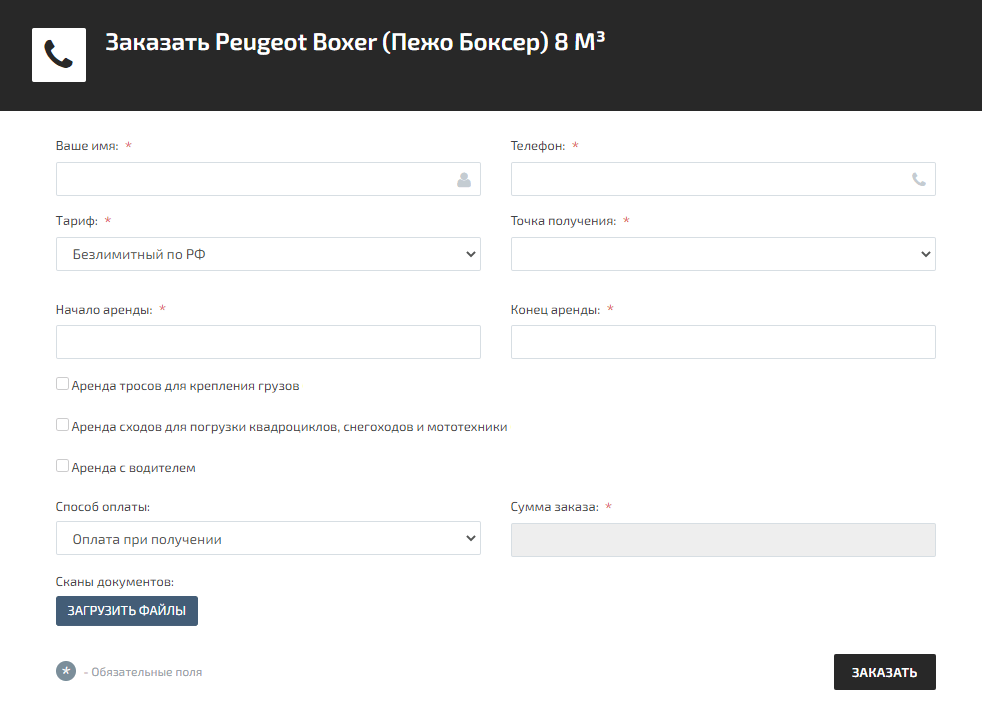
Task: Focus the Телефон input field
Action: 723,179
